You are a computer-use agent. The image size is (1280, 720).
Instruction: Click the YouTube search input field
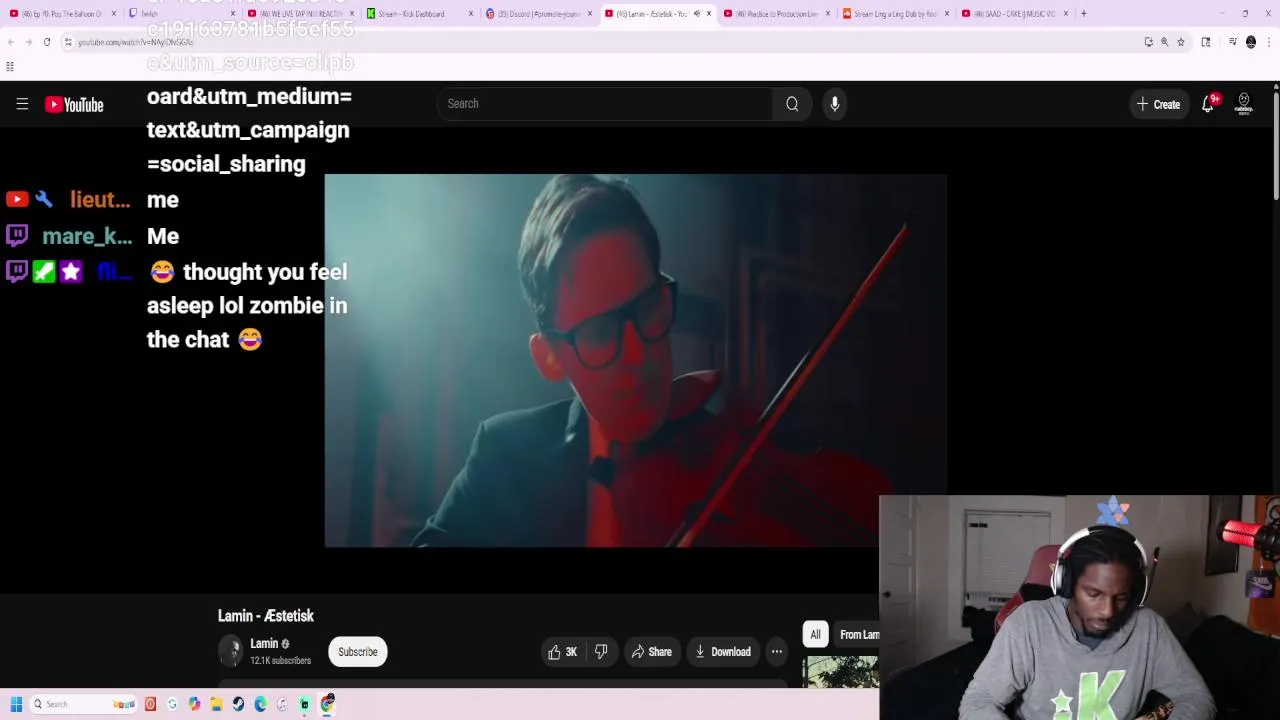(604, 104)
